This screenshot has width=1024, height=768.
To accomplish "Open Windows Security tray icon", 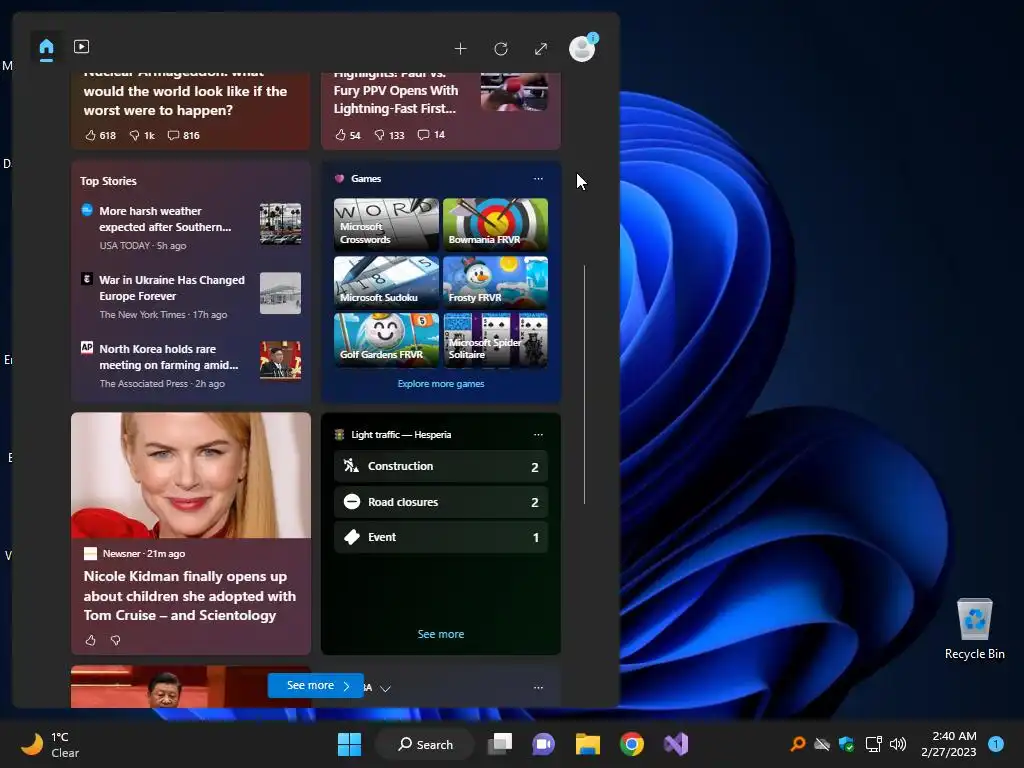I will 846,744.
